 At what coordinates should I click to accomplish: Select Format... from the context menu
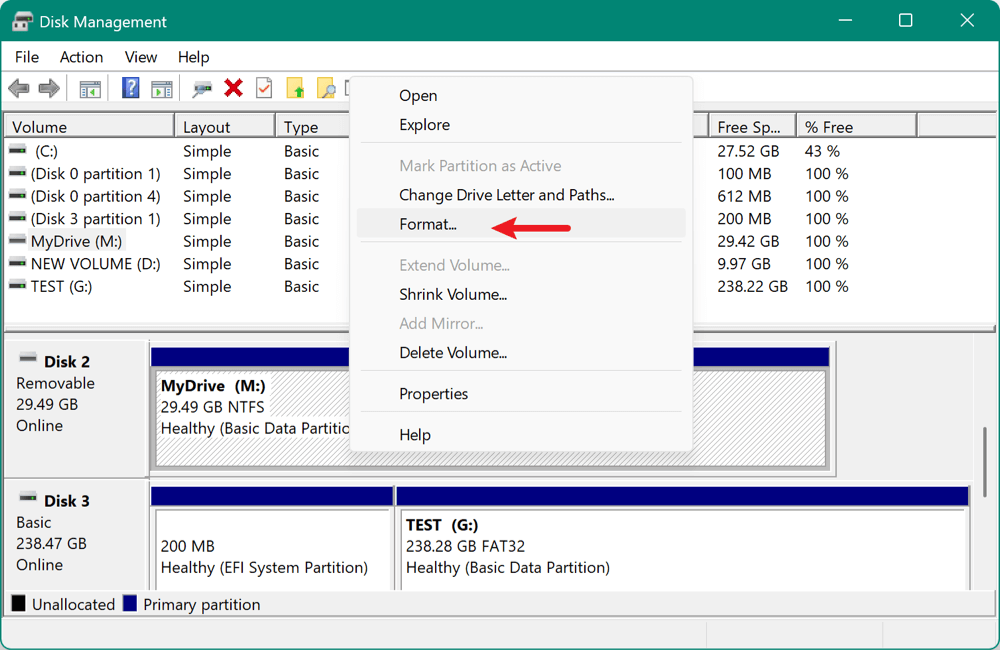427,224
